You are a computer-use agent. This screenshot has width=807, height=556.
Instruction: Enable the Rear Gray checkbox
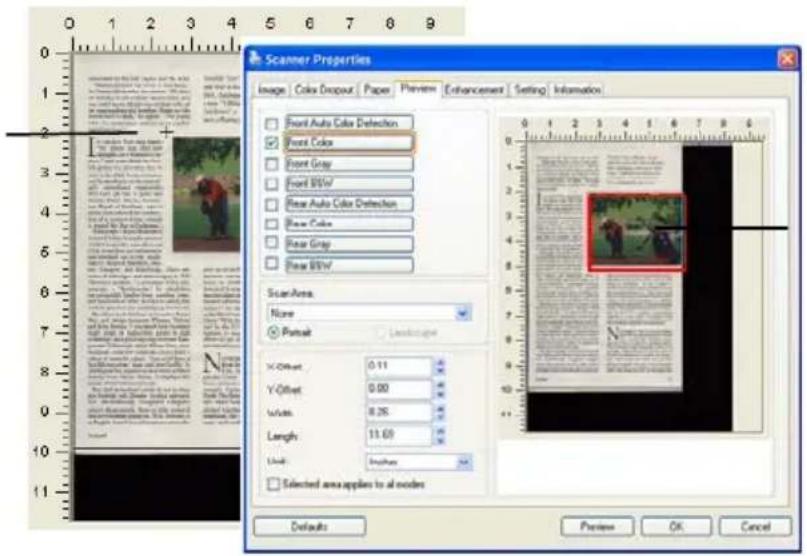271,243
